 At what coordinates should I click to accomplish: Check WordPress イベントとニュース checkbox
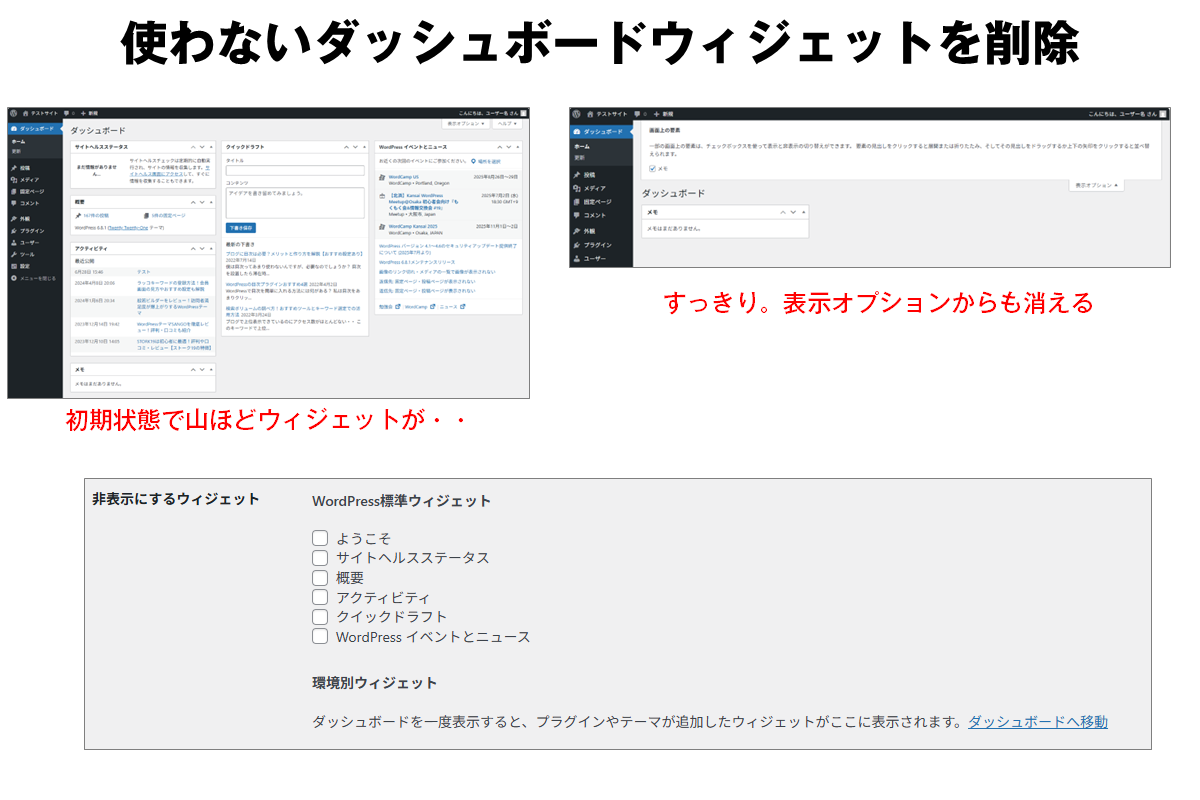coord(320,636)
